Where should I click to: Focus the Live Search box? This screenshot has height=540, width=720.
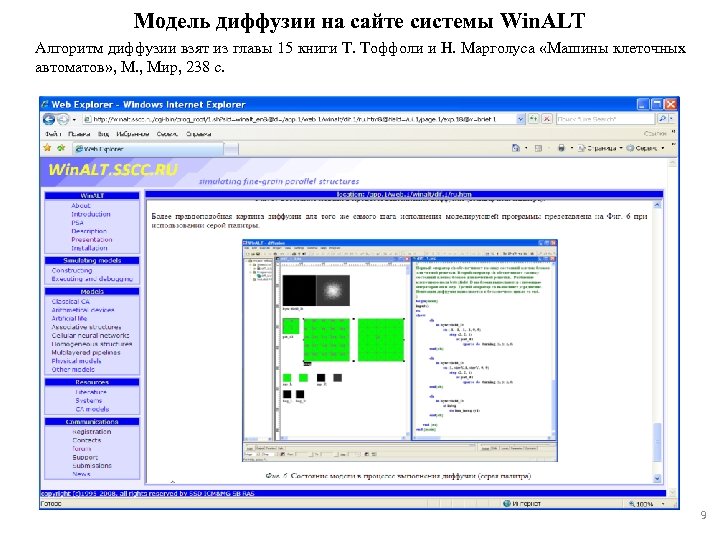(x=605, y=119)
